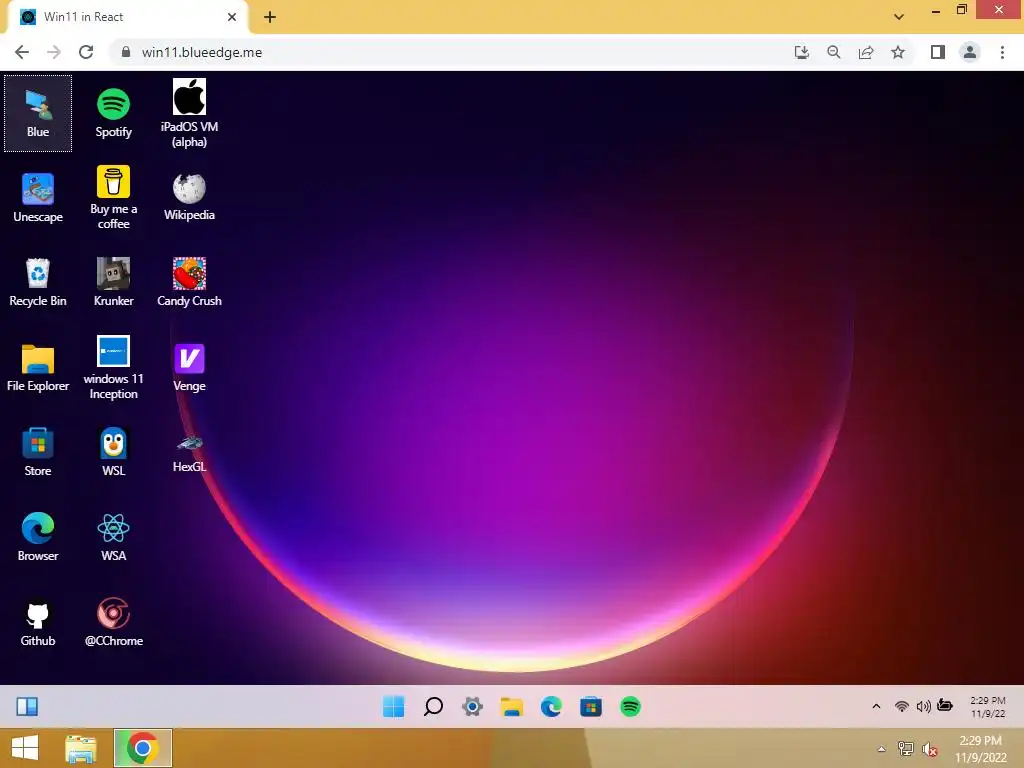Screen dimensions: 1024x768
Task: Open the Browser (Edge) desktop icon
Action: 38,537
